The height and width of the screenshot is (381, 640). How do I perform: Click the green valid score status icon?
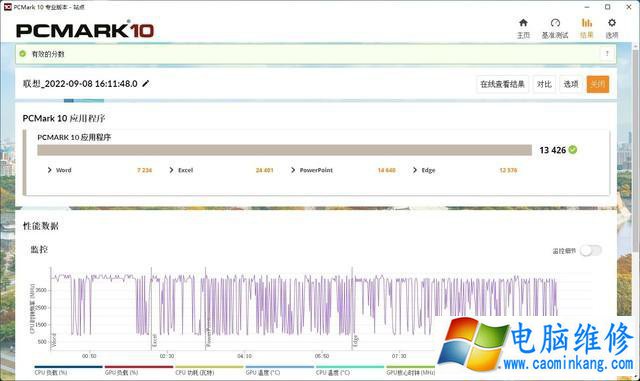[x=23, y=53]
